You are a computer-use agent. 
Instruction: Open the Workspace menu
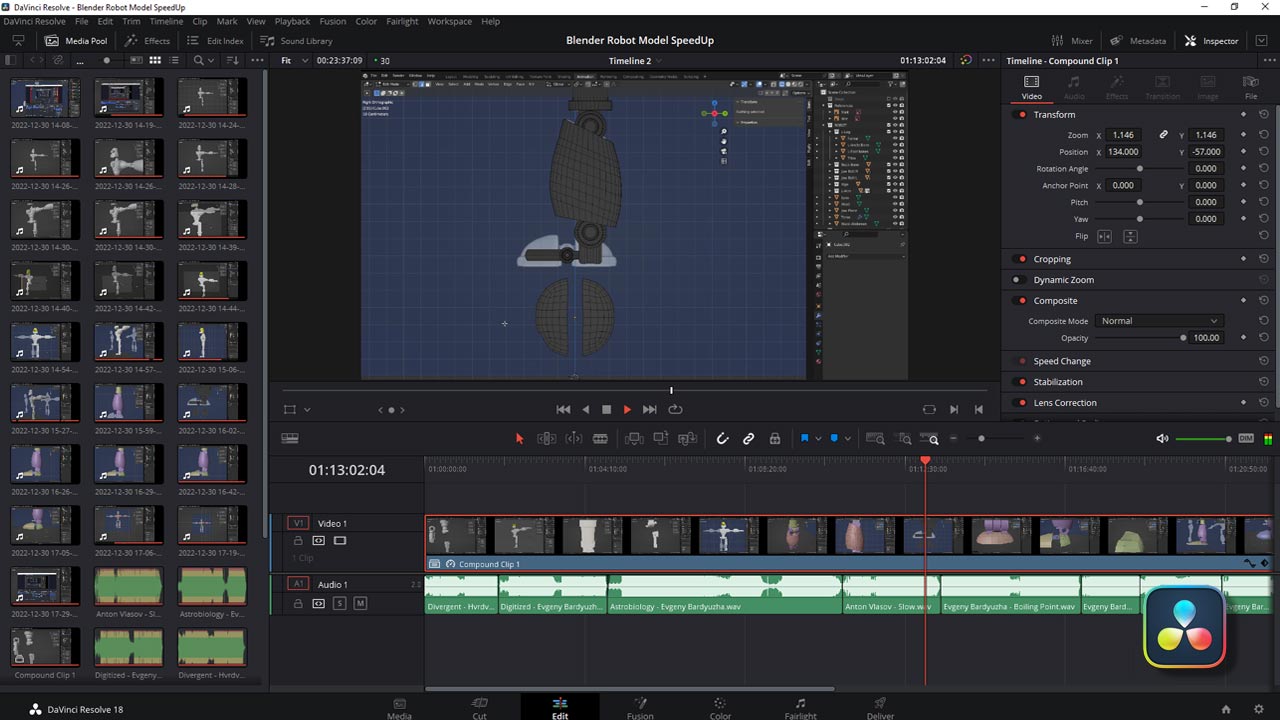(450, 21)
